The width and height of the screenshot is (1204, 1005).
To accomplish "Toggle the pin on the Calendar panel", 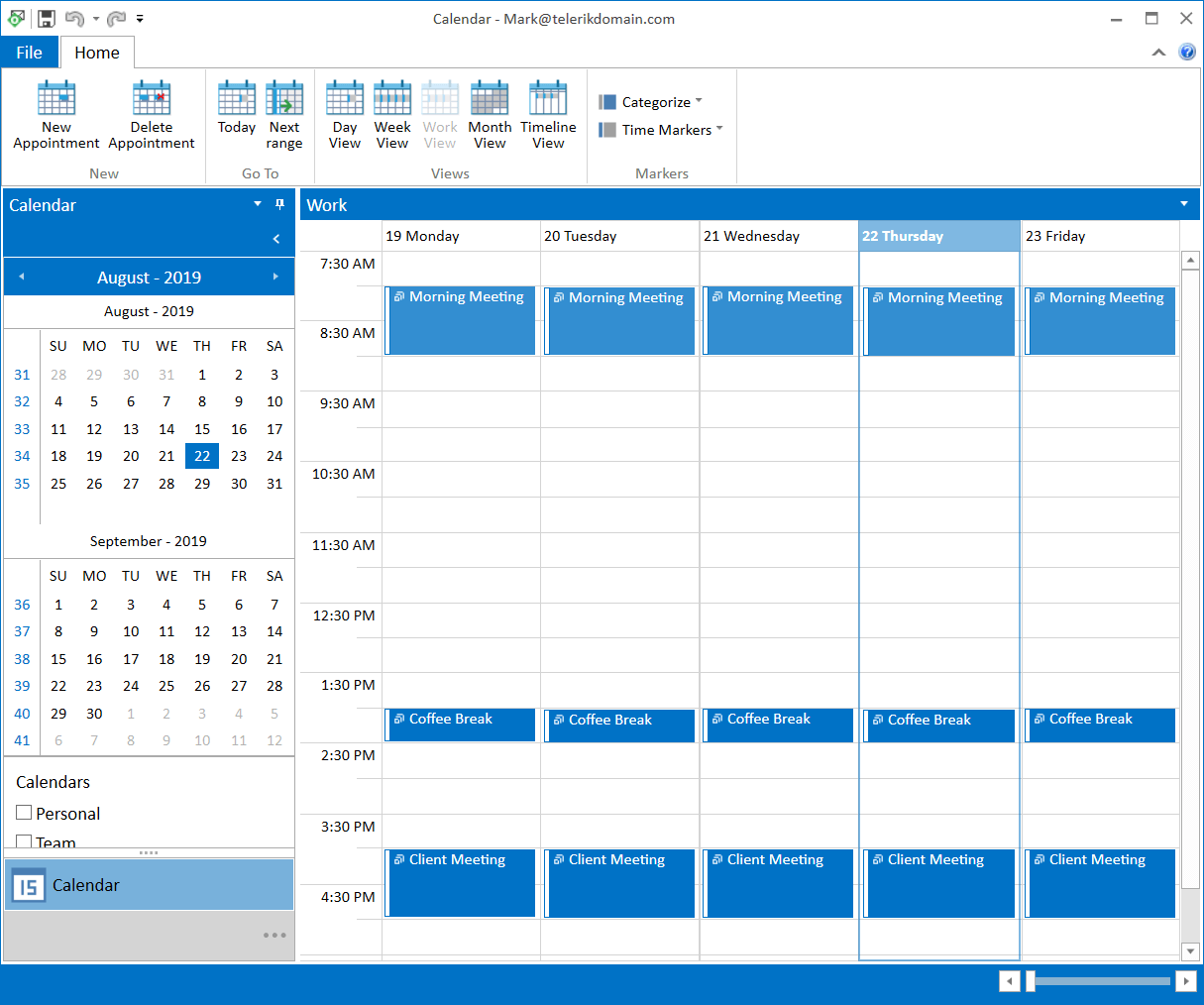I will click(278, 204).
